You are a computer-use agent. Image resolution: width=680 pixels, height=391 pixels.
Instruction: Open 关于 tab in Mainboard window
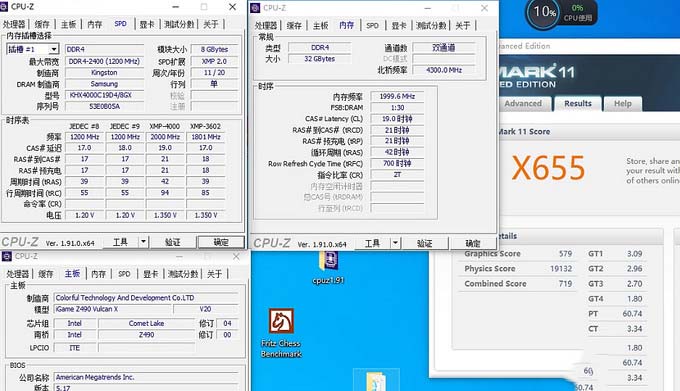pos(214,274)
